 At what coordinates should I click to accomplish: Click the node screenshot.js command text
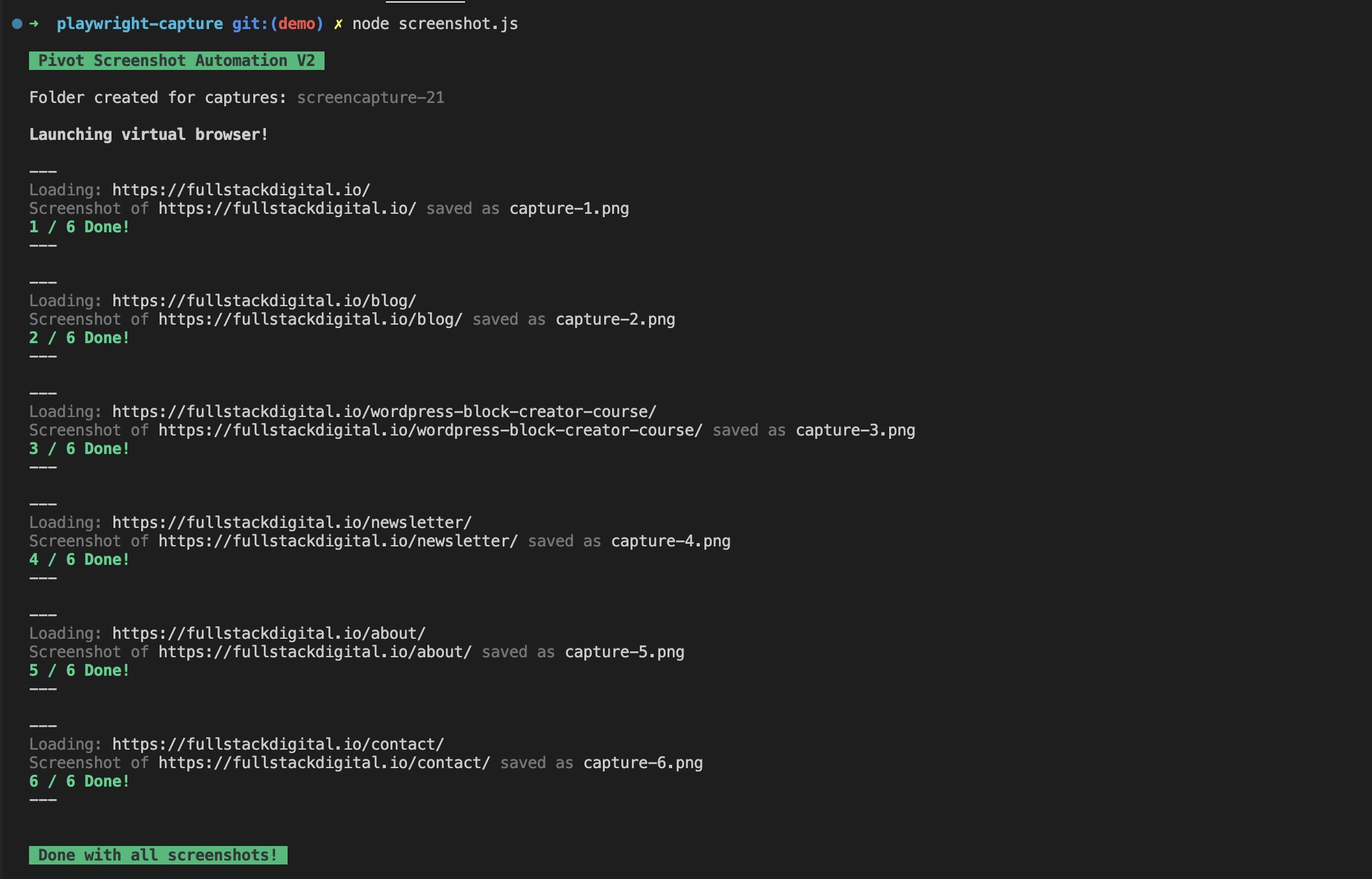(435, 24)
